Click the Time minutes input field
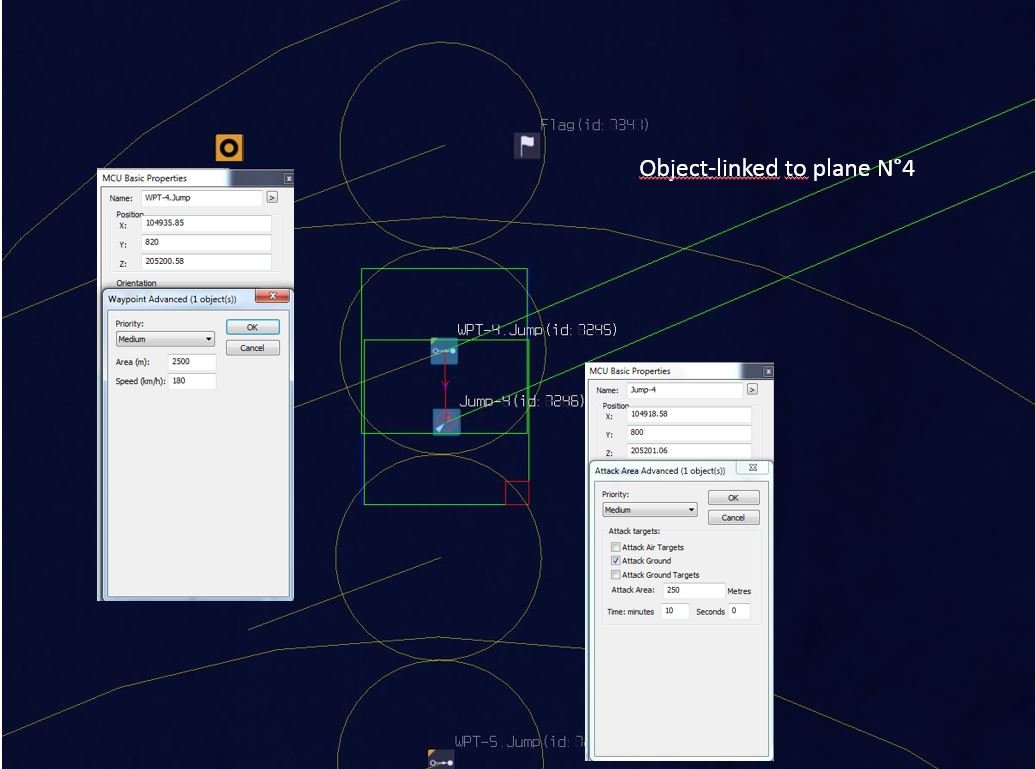Viewport: 1035px width, 769px height. [x=675, y=611]
